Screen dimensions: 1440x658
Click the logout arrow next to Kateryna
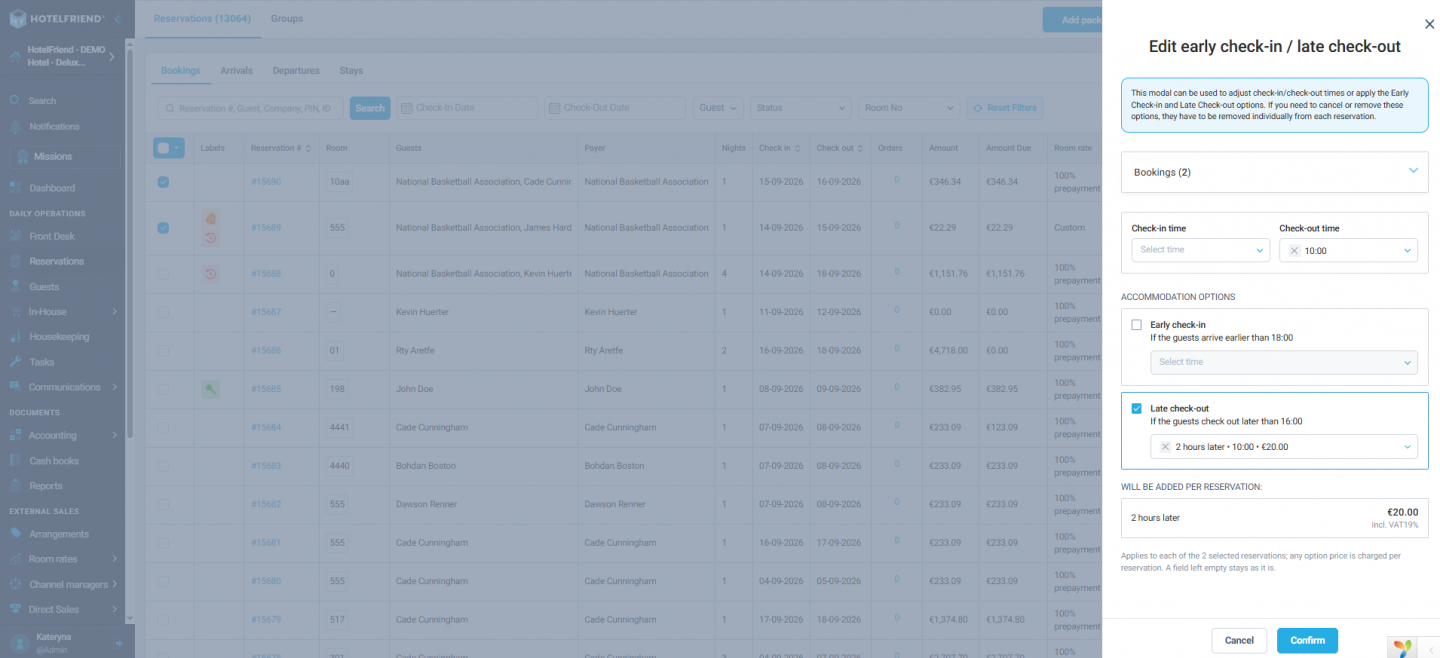118,643
